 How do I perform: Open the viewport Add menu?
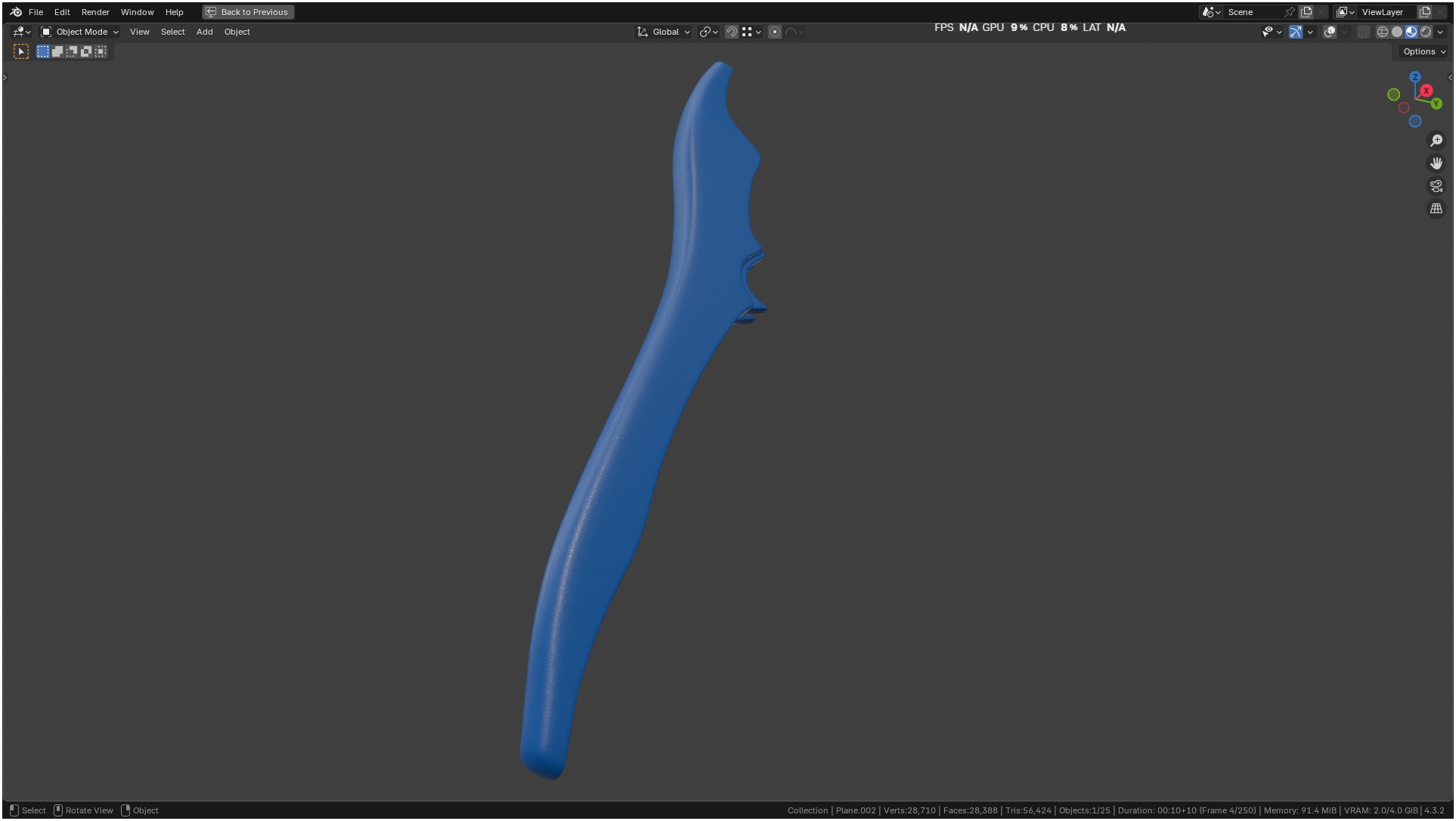(x=204, y=32)
